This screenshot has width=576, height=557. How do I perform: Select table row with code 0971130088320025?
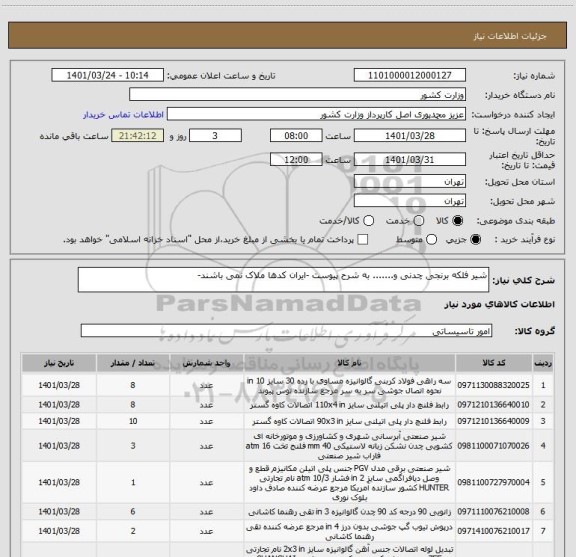[x=288, y=385]
